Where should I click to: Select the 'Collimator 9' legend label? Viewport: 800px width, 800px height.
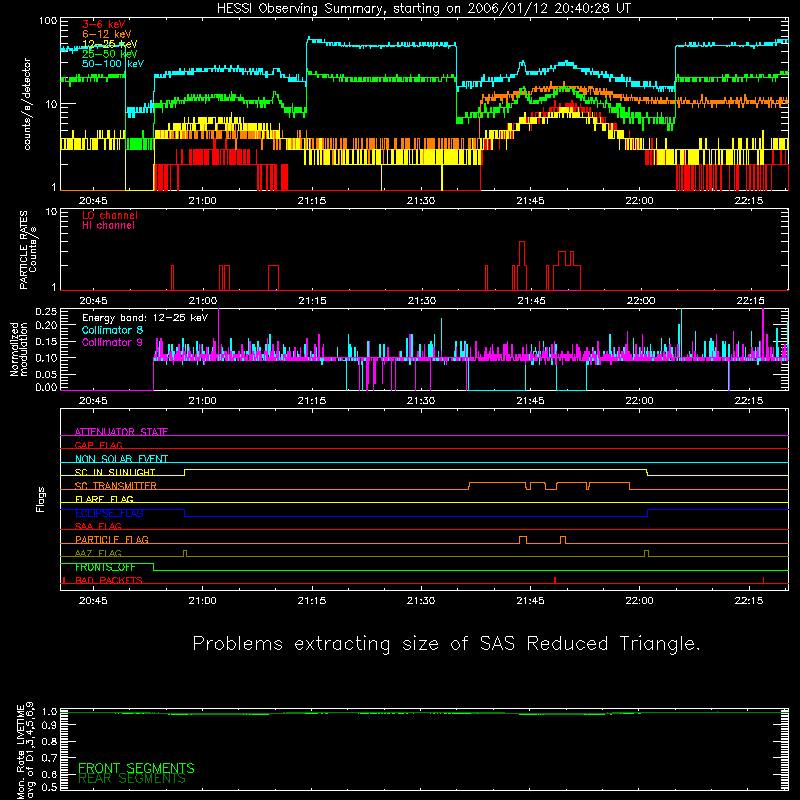[x=112, y=342]
